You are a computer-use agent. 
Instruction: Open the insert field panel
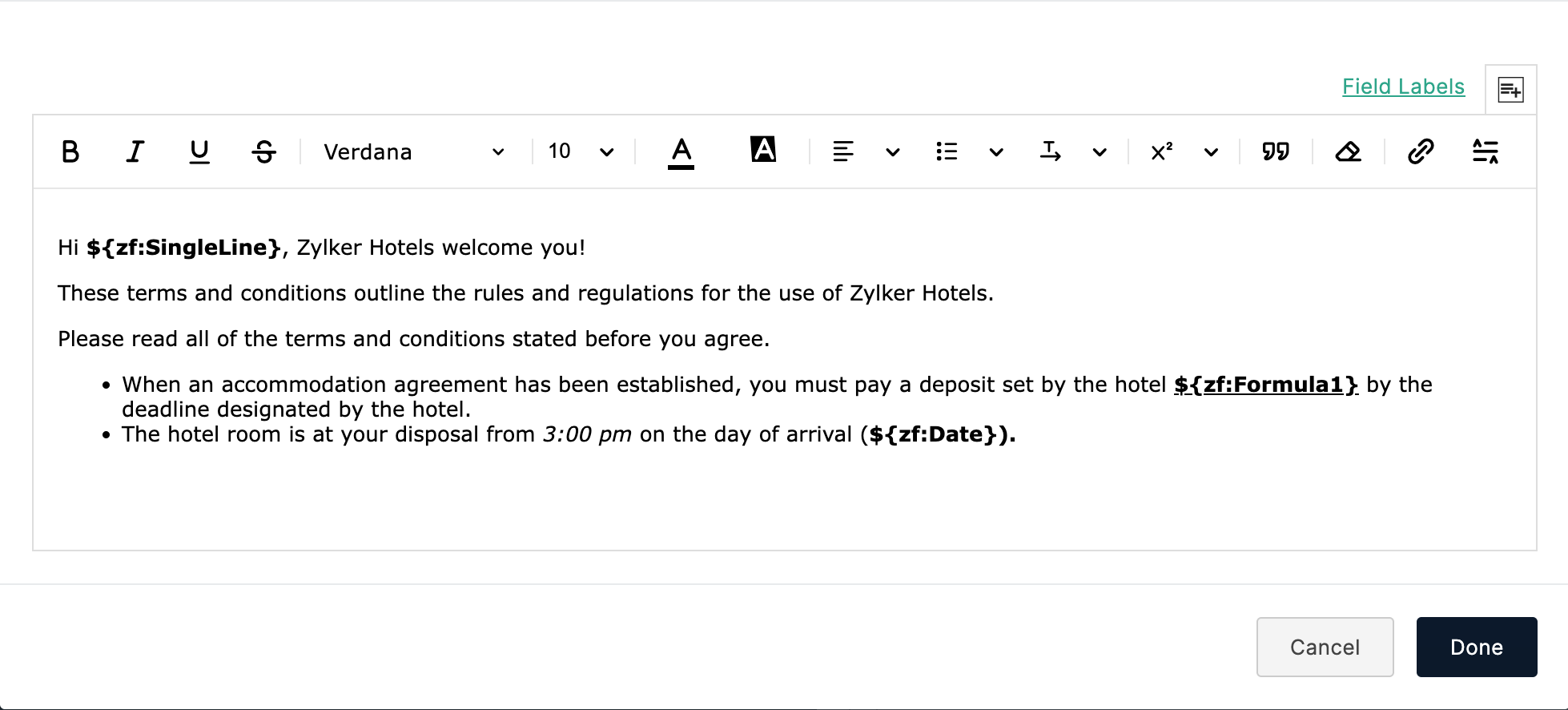point(1510,89)
